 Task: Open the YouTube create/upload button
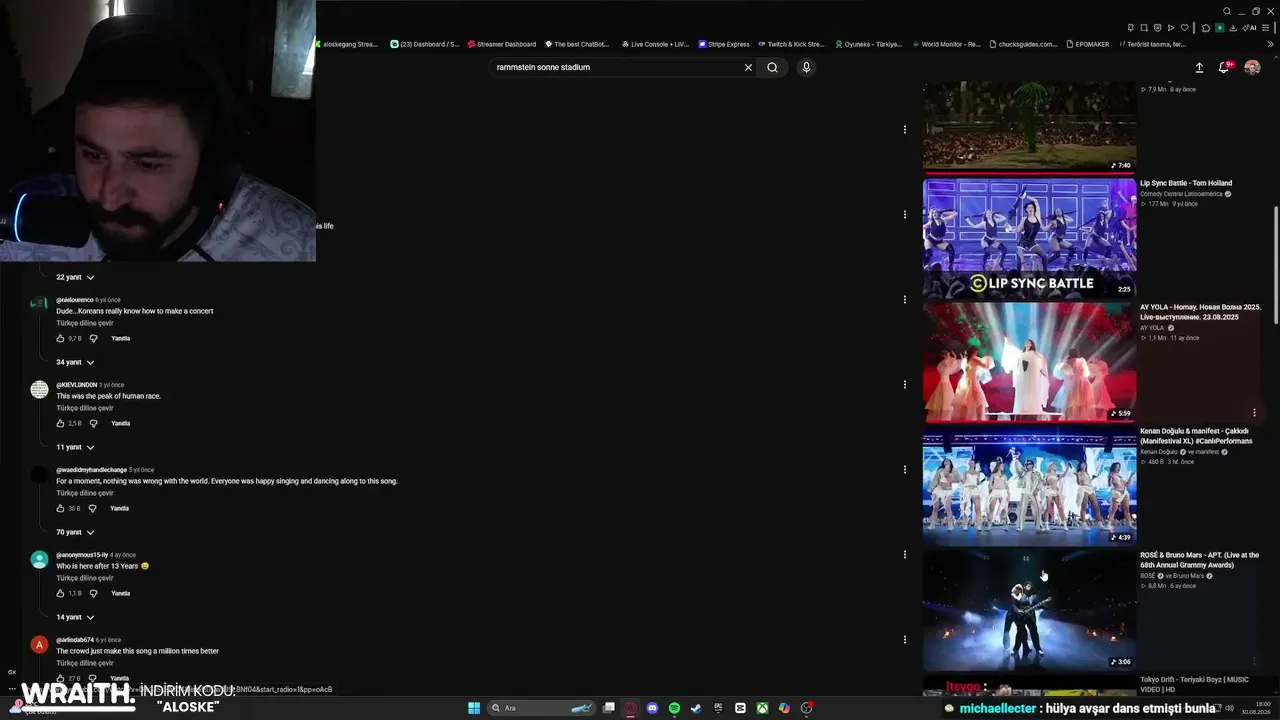pos(1199,67)
